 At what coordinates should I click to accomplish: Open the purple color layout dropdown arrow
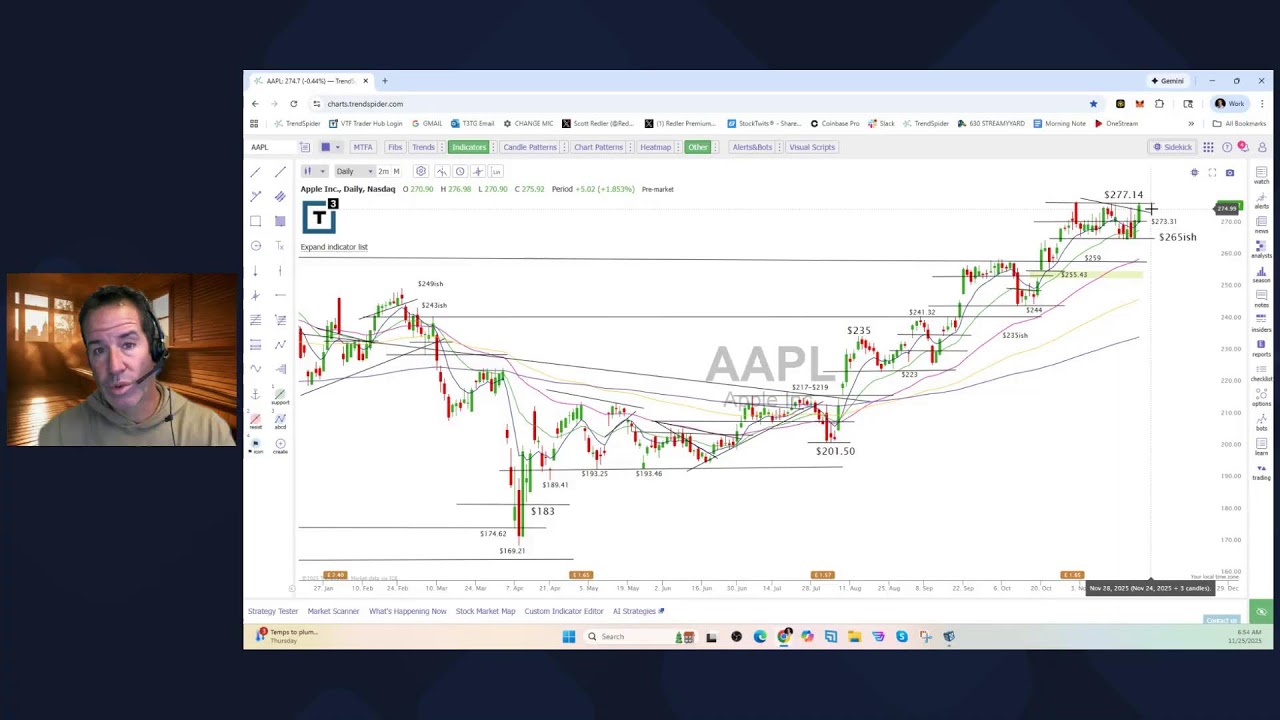pos(338,147)
